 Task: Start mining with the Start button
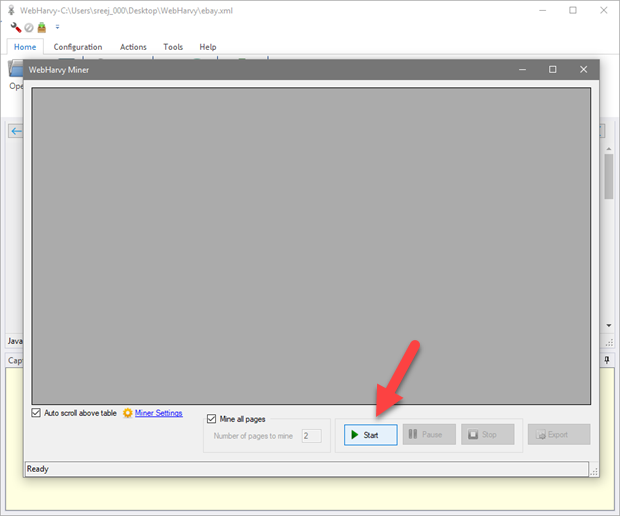(370, 435)
